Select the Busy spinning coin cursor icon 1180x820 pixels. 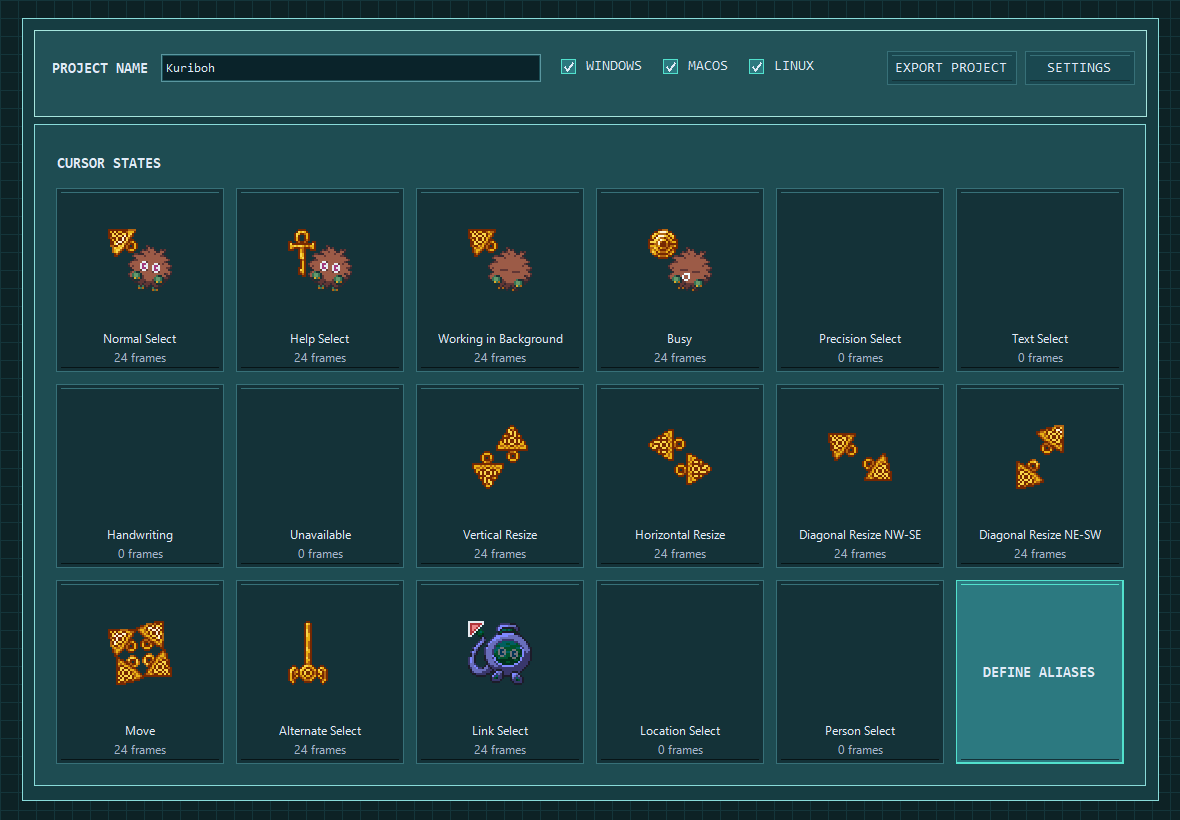point(680,260)
